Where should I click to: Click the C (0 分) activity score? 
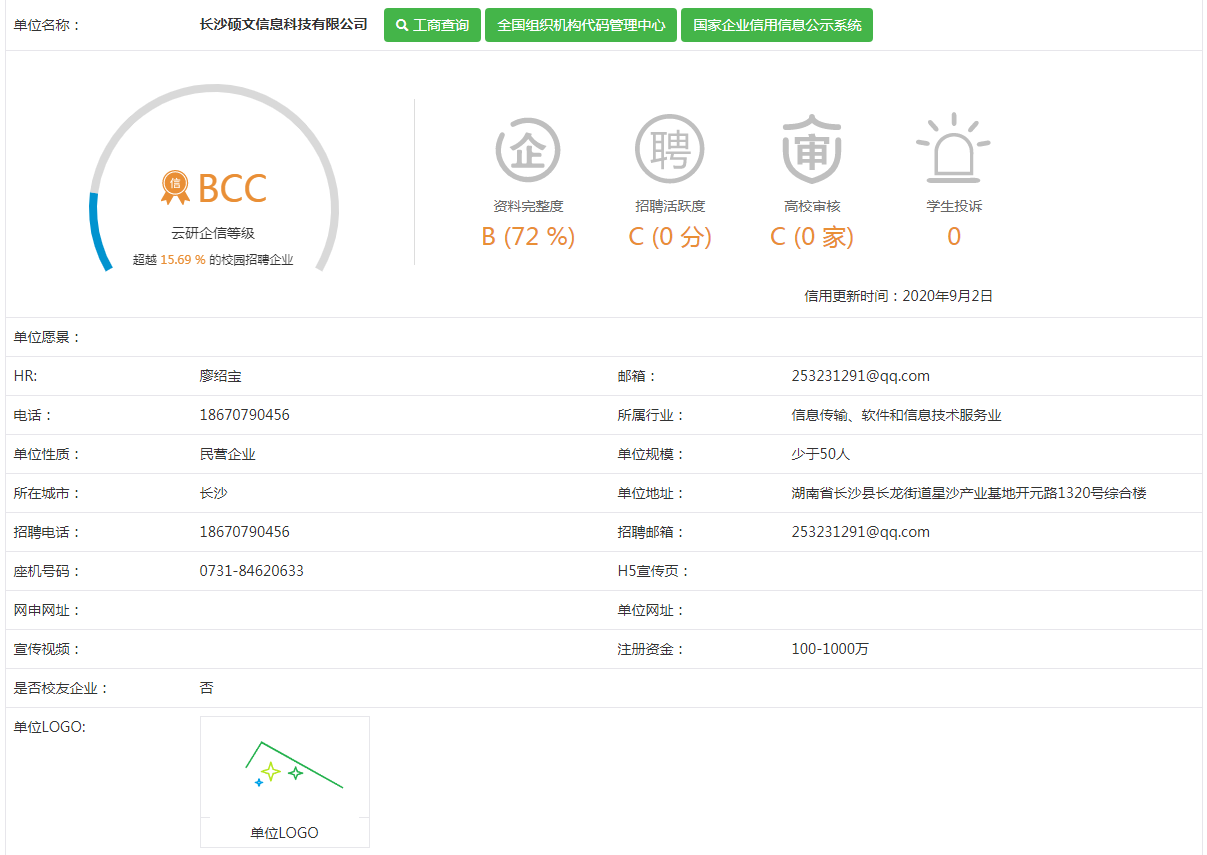669,237
